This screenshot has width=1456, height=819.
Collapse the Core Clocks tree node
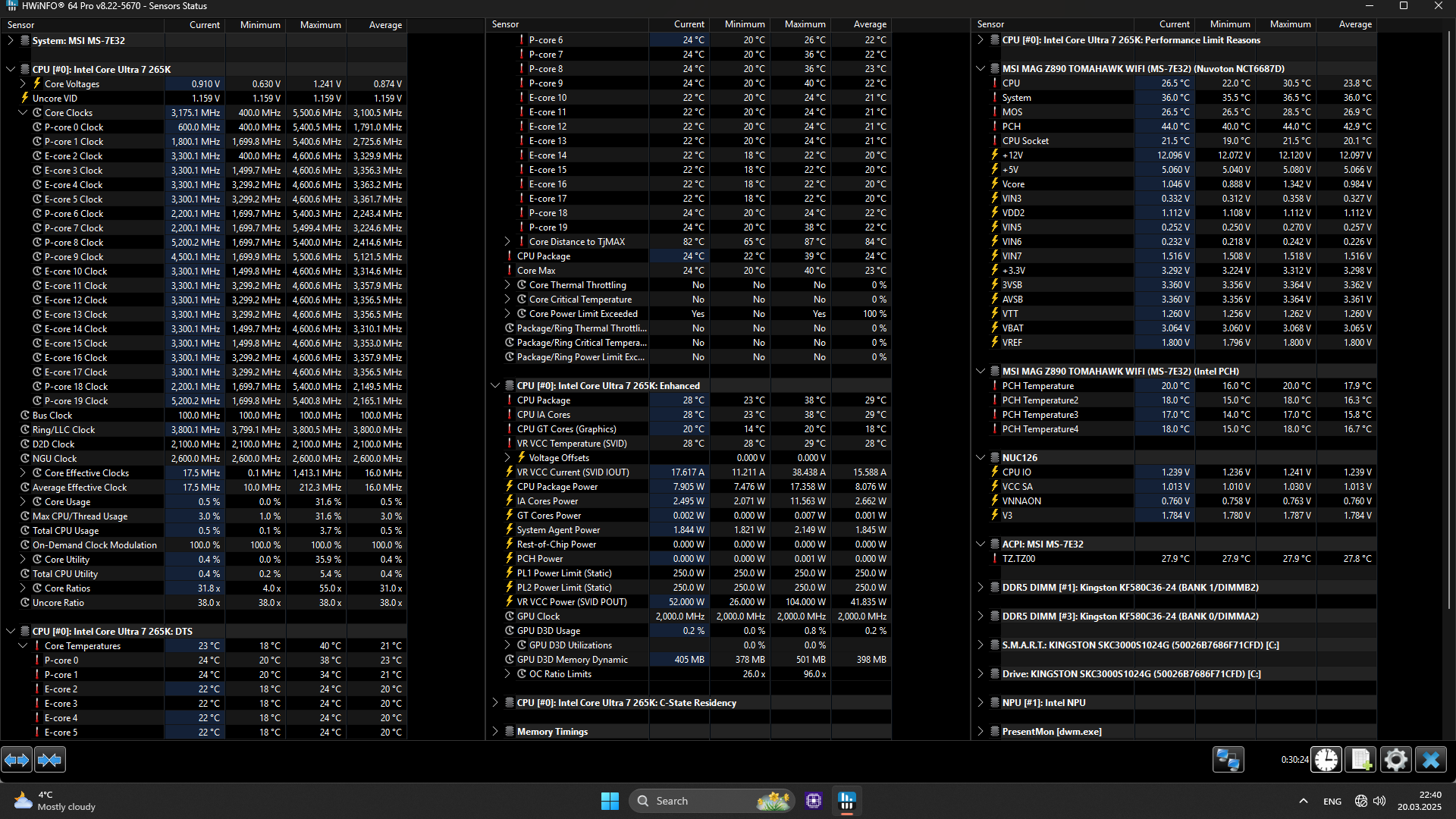coord(23,112)
